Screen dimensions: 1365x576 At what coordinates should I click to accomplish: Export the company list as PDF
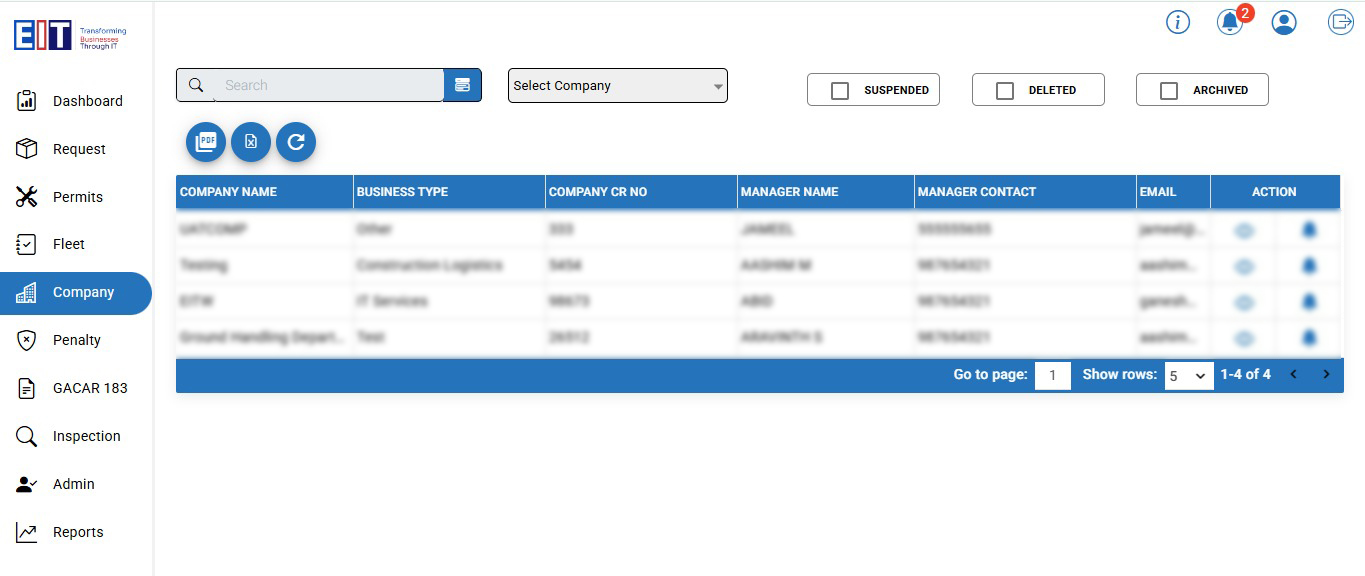point(206,142)
